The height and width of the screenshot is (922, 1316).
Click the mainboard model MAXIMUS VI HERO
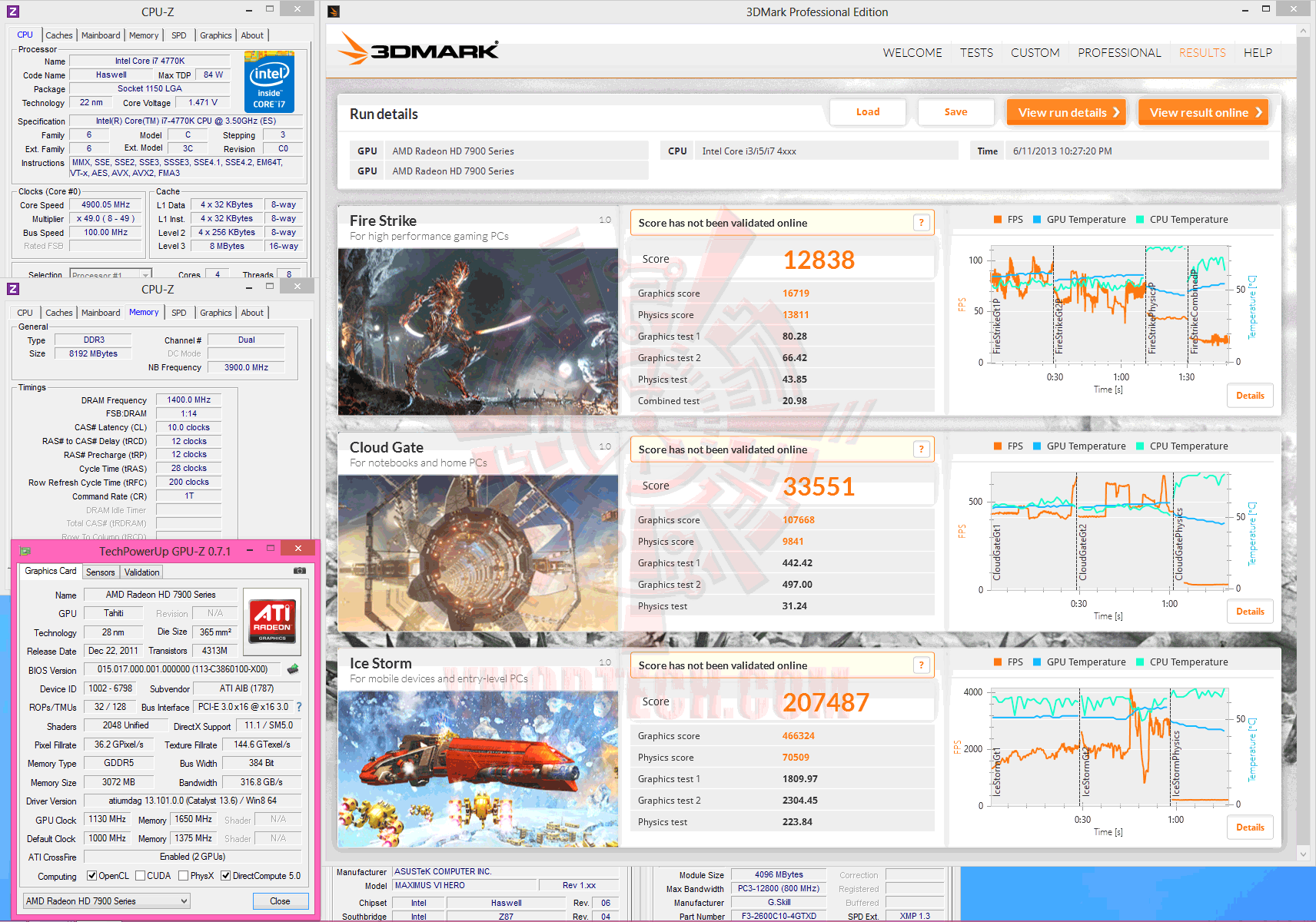coord(464,885)
